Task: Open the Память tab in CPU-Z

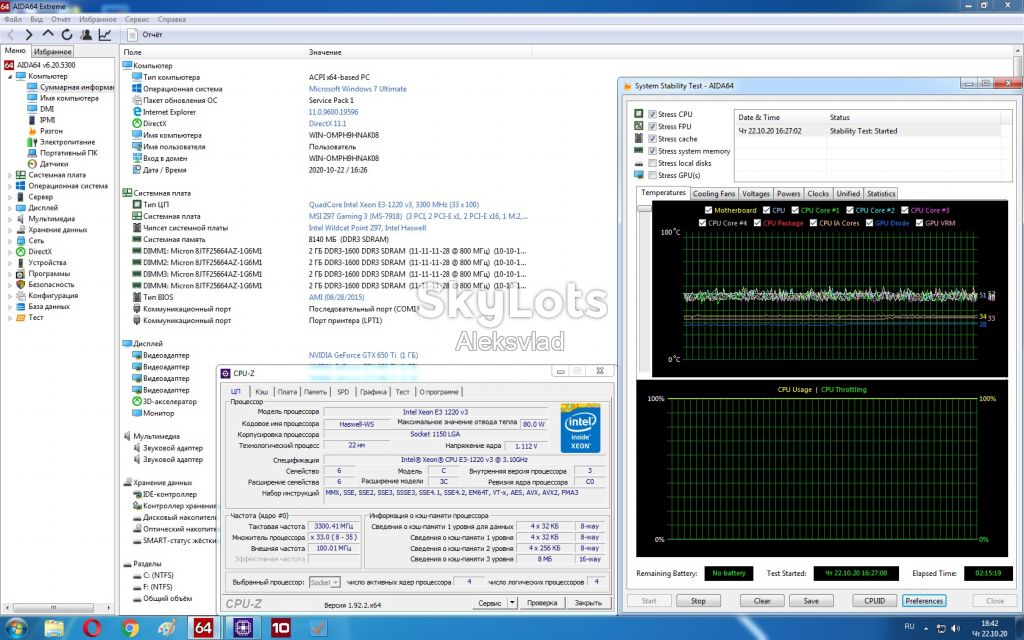Action: coord(315,392)
